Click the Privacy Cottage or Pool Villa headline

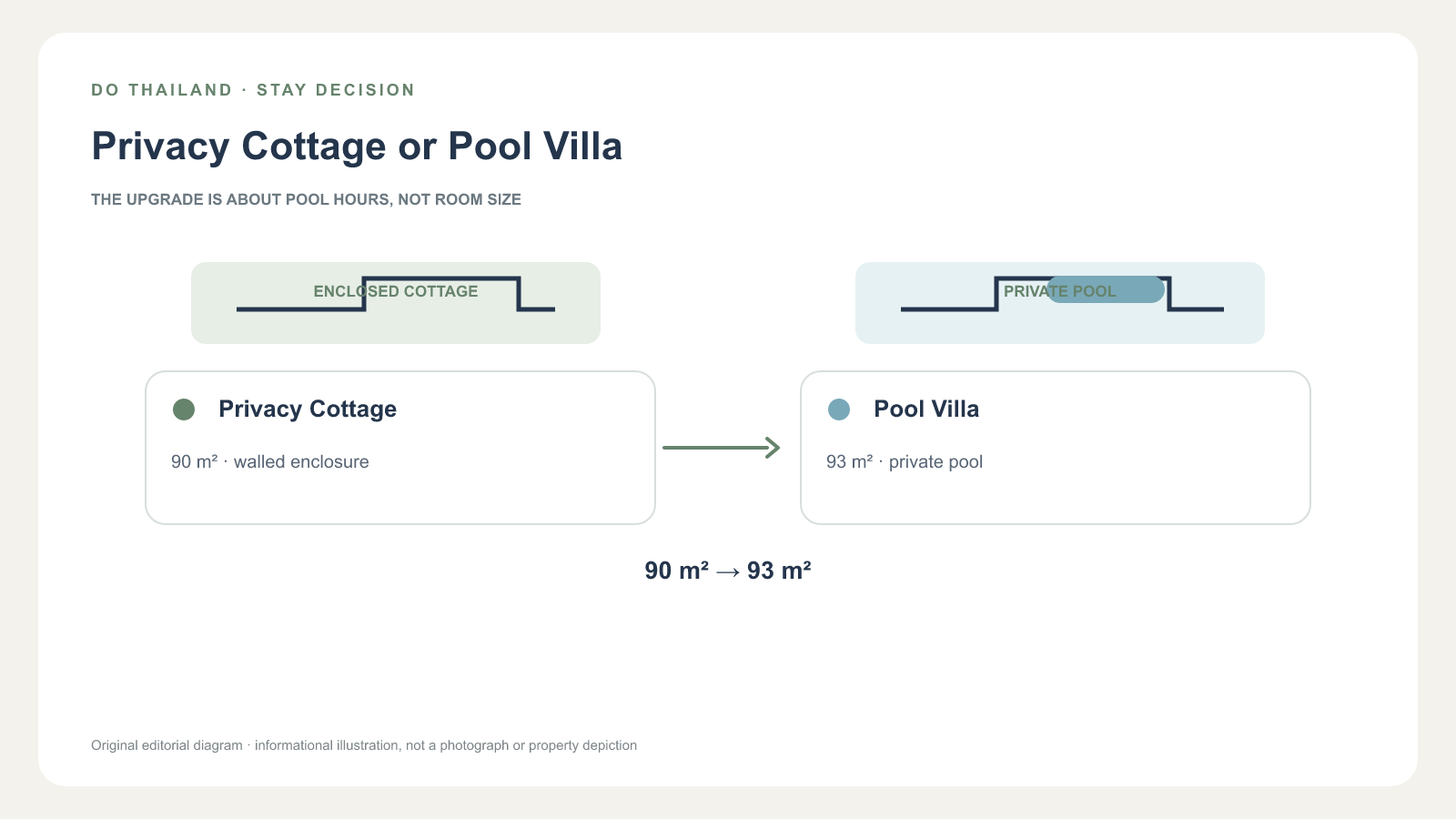click(357, 147)
